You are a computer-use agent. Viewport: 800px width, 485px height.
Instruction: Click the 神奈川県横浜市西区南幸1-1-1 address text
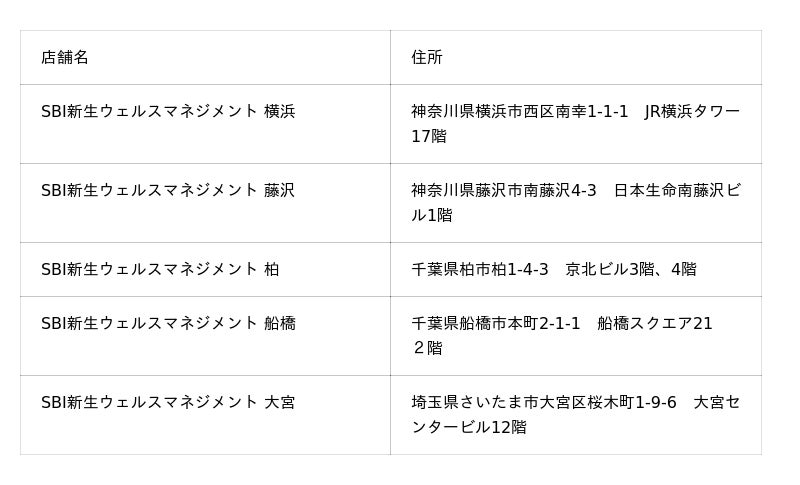click(520, 111)
